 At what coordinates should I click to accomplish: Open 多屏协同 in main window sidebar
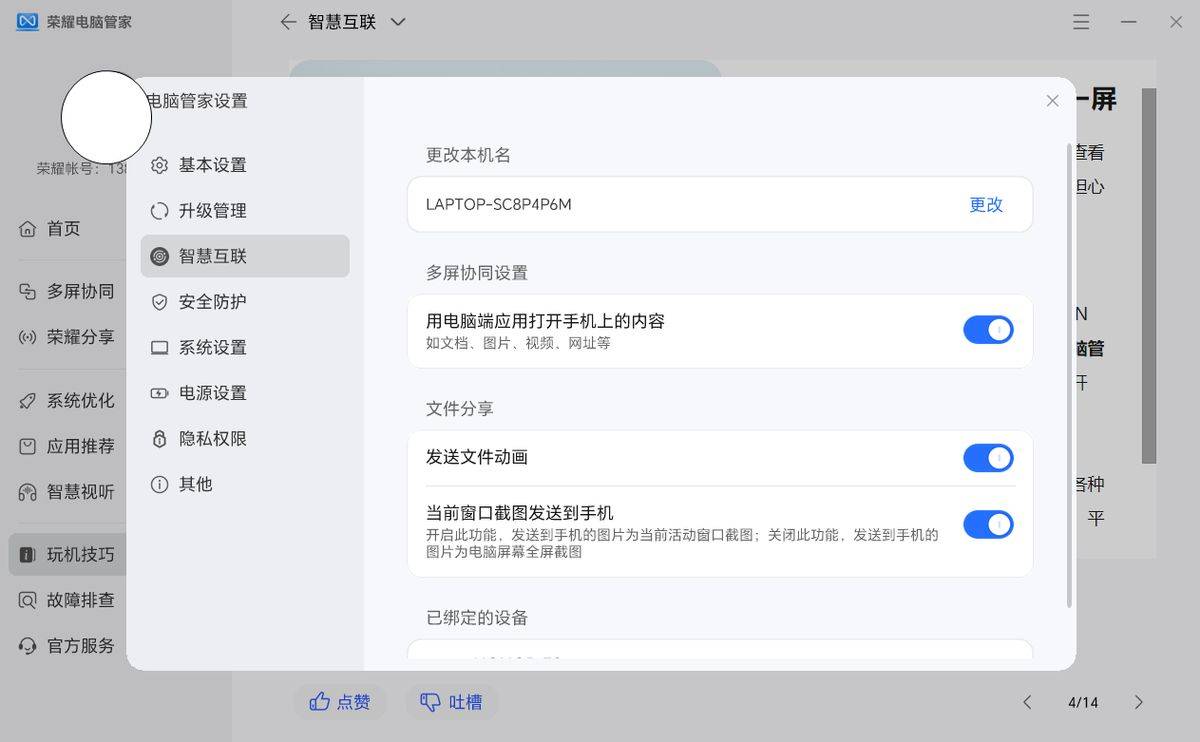(68, 292)
